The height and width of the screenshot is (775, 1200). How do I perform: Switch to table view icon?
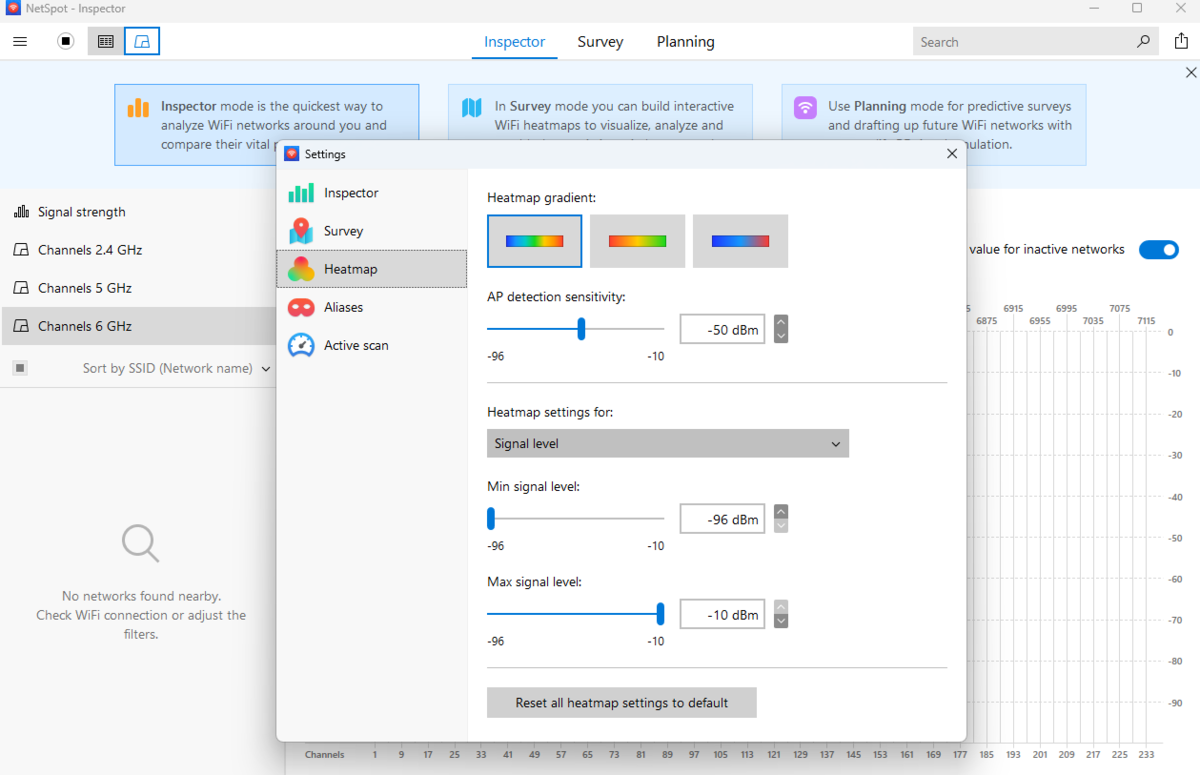pos(105,42)
